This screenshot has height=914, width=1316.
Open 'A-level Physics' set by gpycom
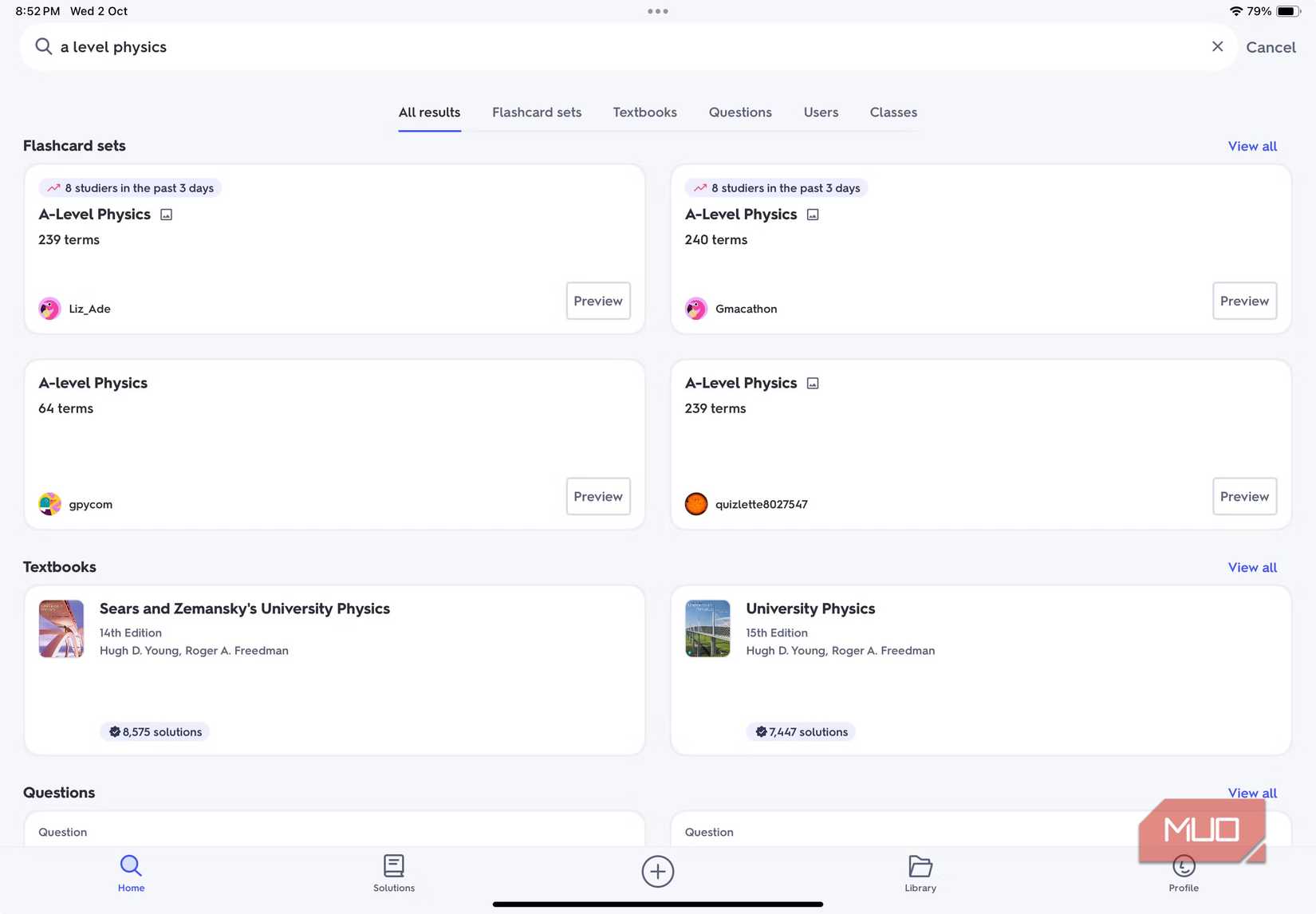[x=93, y=383]
